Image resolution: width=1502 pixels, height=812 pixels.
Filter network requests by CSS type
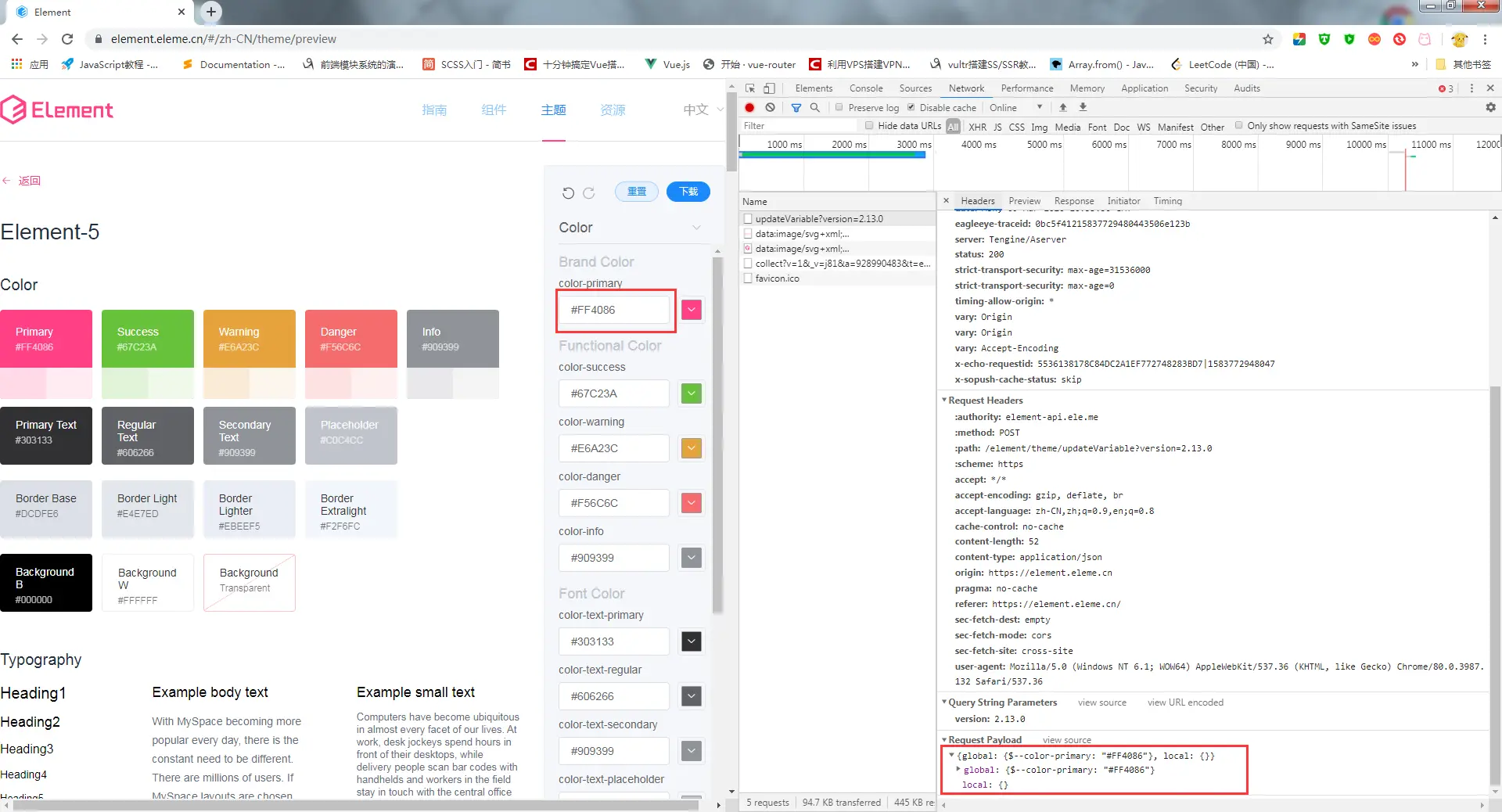point(1016,127)
